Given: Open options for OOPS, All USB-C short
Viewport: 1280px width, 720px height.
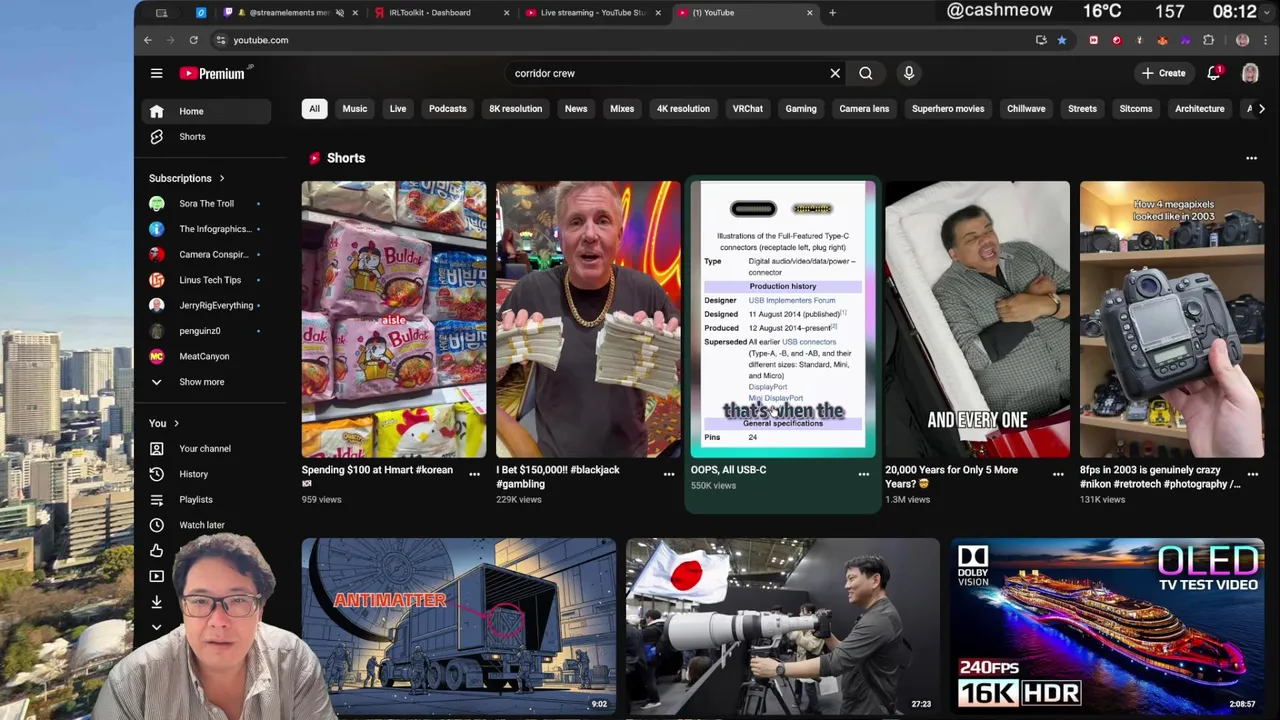Looking at the screenshot, I should click(x=864, y=474).
